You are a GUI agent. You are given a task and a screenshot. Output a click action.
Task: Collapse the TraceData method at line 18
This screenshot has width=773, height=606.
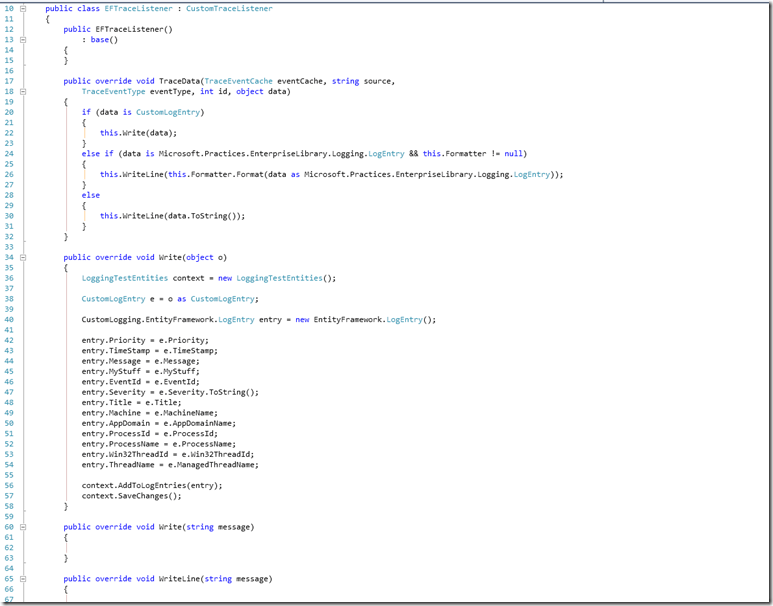point(23,91)
